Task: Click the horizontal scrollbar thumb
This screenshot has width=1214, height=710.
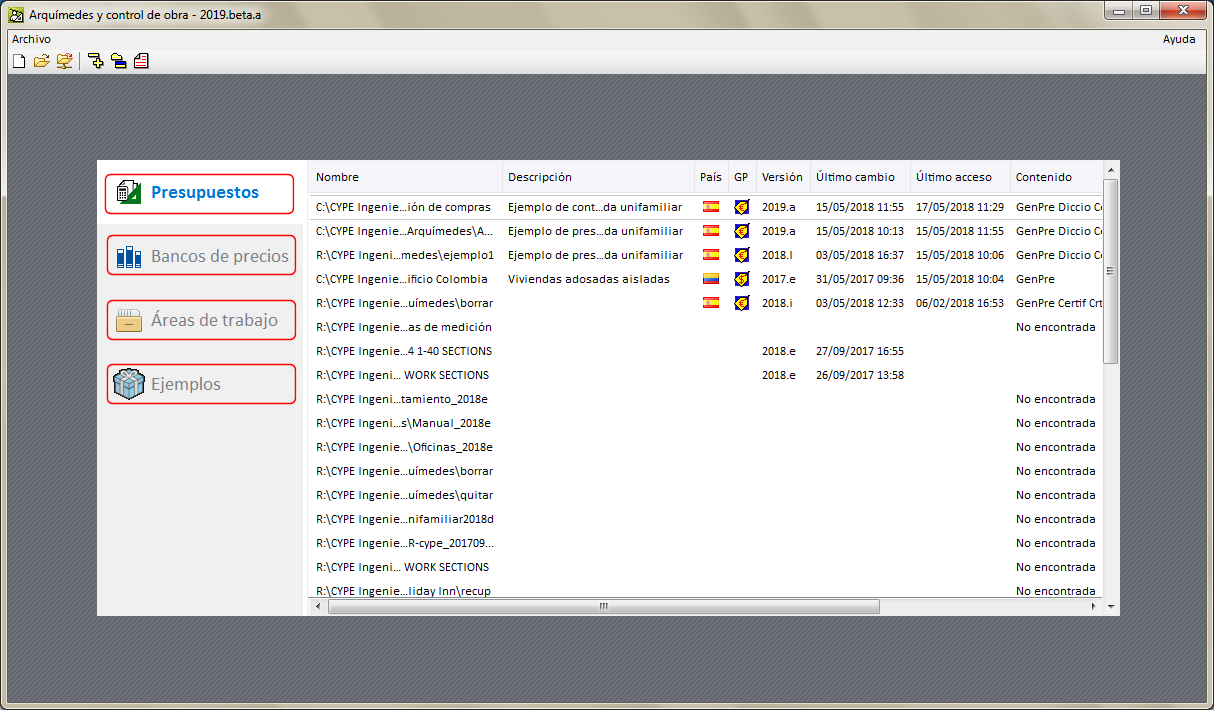Action: [x=604, y=606]
